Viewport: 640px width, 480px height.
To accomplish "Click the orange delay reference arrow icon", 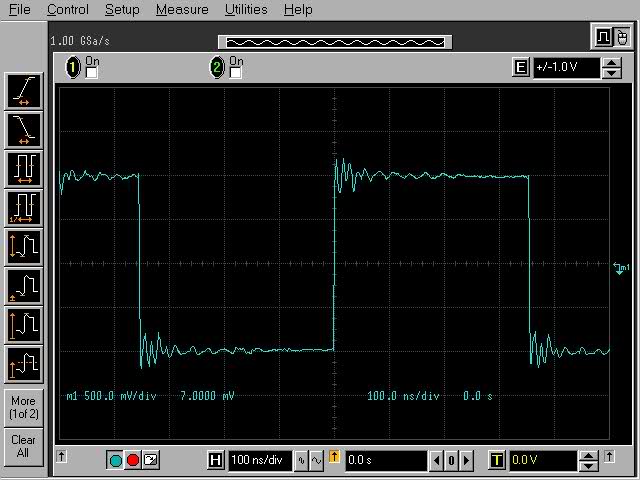I will tap(334, 458).
